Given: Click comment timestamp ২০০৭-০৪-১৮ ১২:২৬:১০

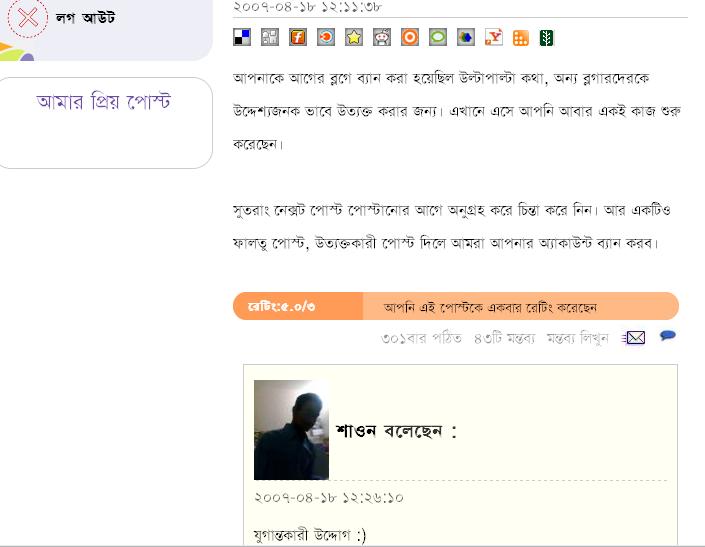Looking at the screenshot, I should click(x=329, y=498).
